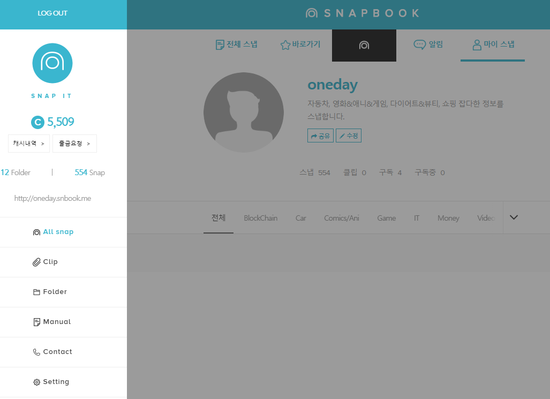
Task: Select the 구독 4 stat
Action: (x=390, y=173)
